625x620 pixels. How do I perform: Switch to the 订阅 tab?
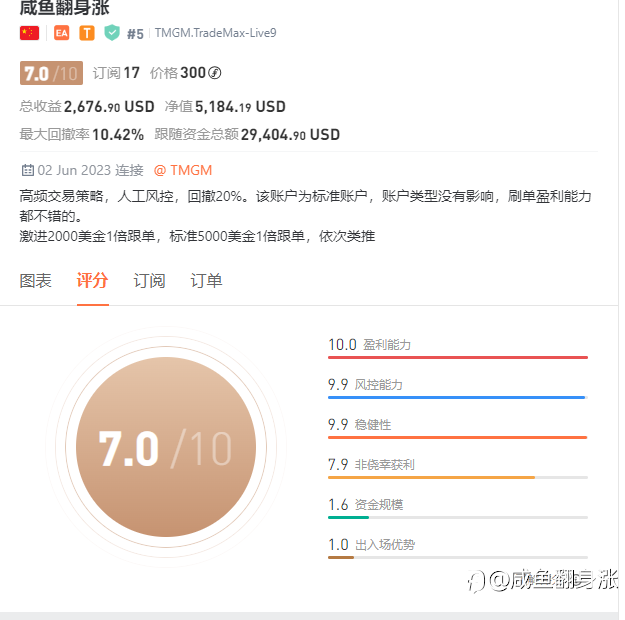click(149, 281)
